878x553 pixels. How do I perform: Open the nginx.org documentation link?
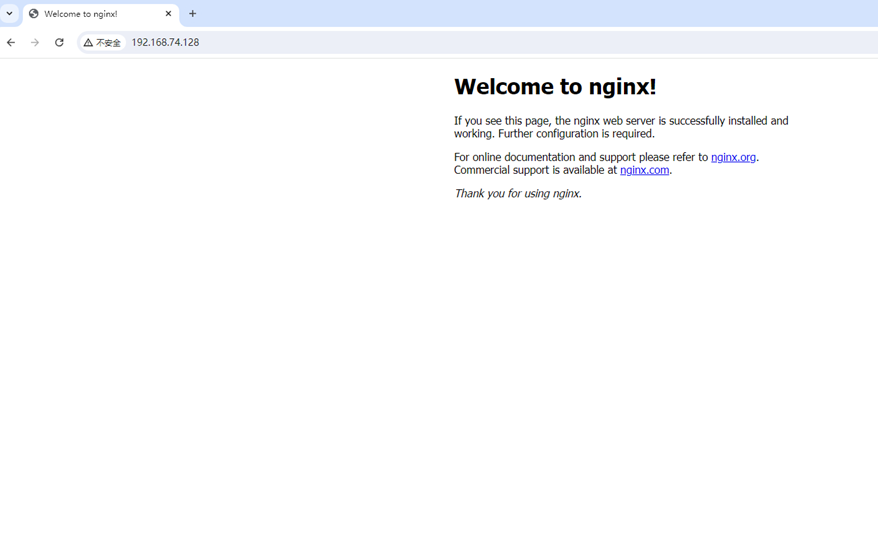[x=733, y=157]
